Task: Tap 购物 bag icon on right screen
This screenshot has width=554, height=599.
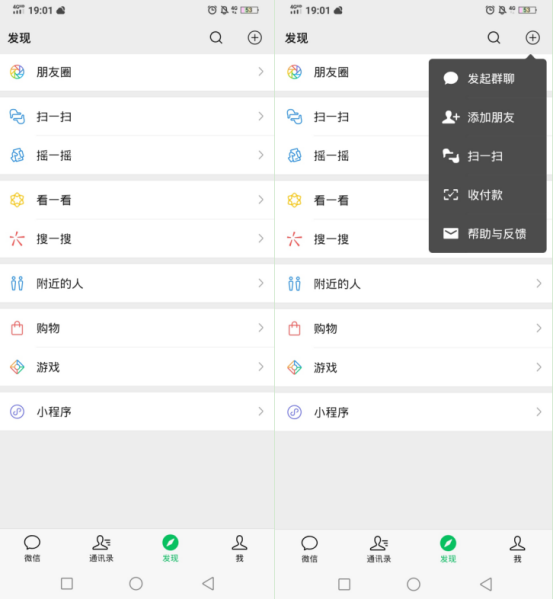Action: (x=295, y=329)
